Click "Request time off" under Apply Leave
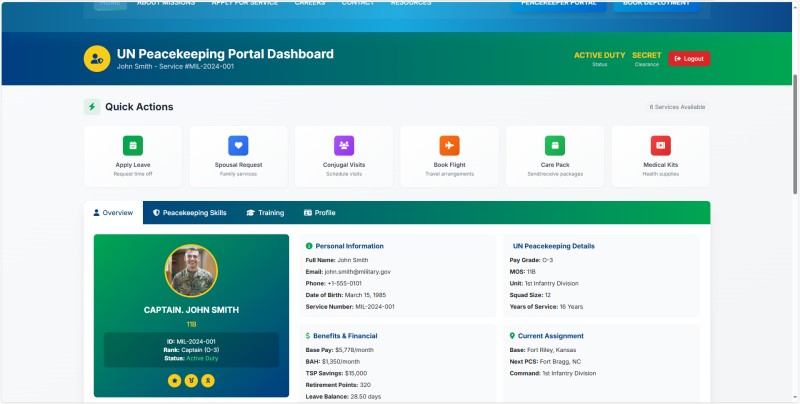800x404 pixels. pyautogui.click(x=133, y=174)
